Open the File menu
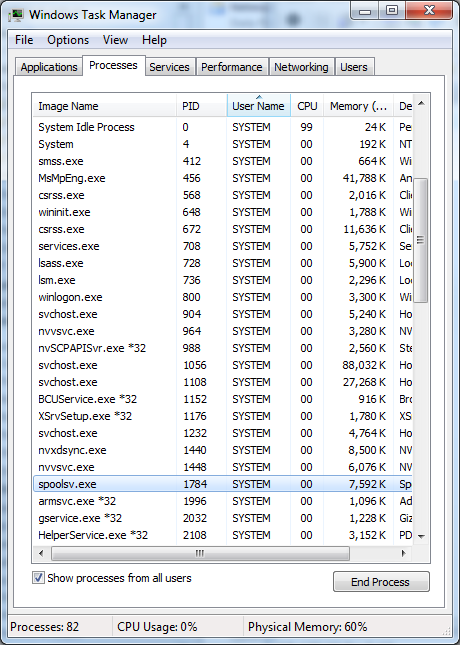Viewport: 460px width, 645px height. pyautogui.click(x=24, y=40)
